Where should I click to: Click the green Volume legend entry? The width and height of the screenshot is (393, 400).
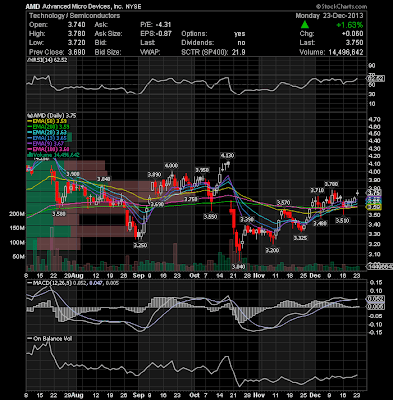pyautogui.click(x=53, y=155)
